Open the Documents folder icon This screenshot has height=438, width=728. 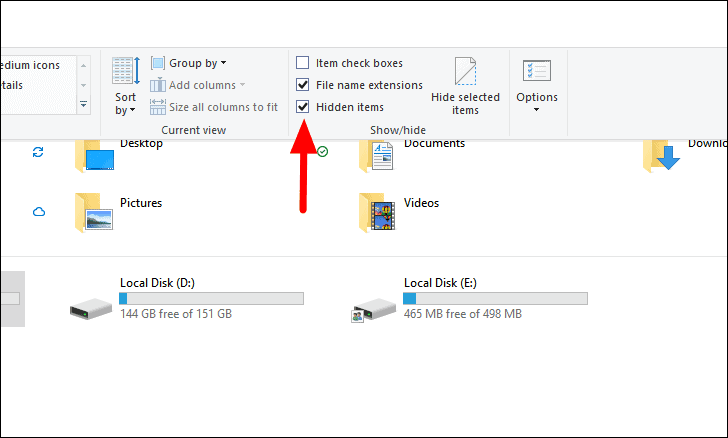tap(377, 157)
